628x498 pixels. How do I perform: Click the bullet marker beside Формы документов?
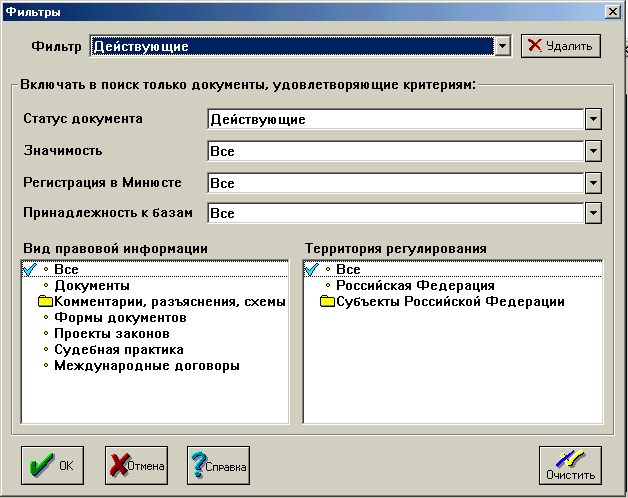46,318
